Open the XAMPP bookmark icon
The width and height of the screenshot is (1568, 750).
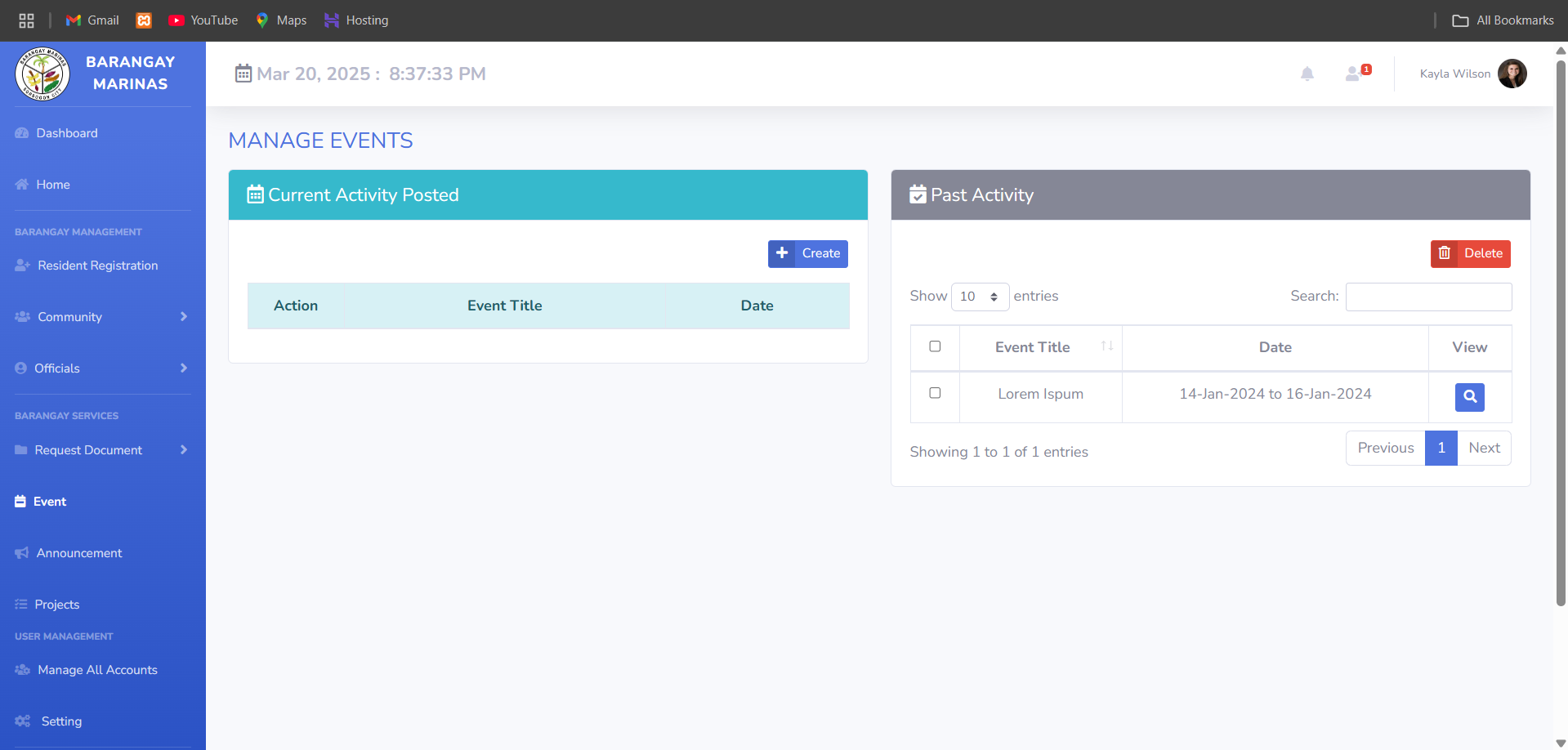[x=144, y=20]
